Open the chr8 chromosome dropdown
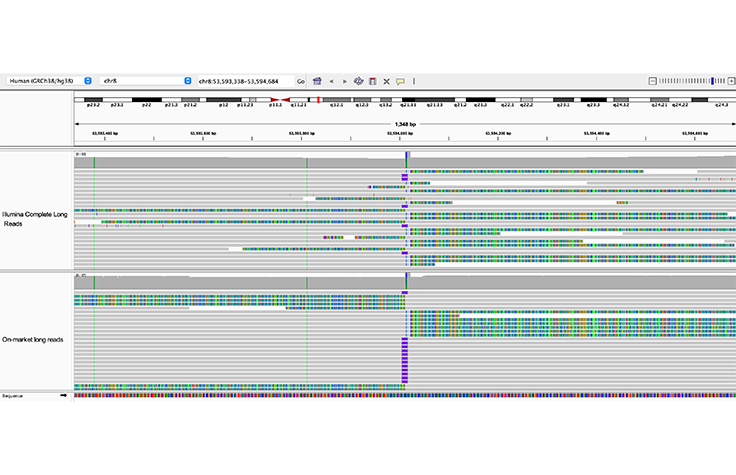 coord(145,80)
